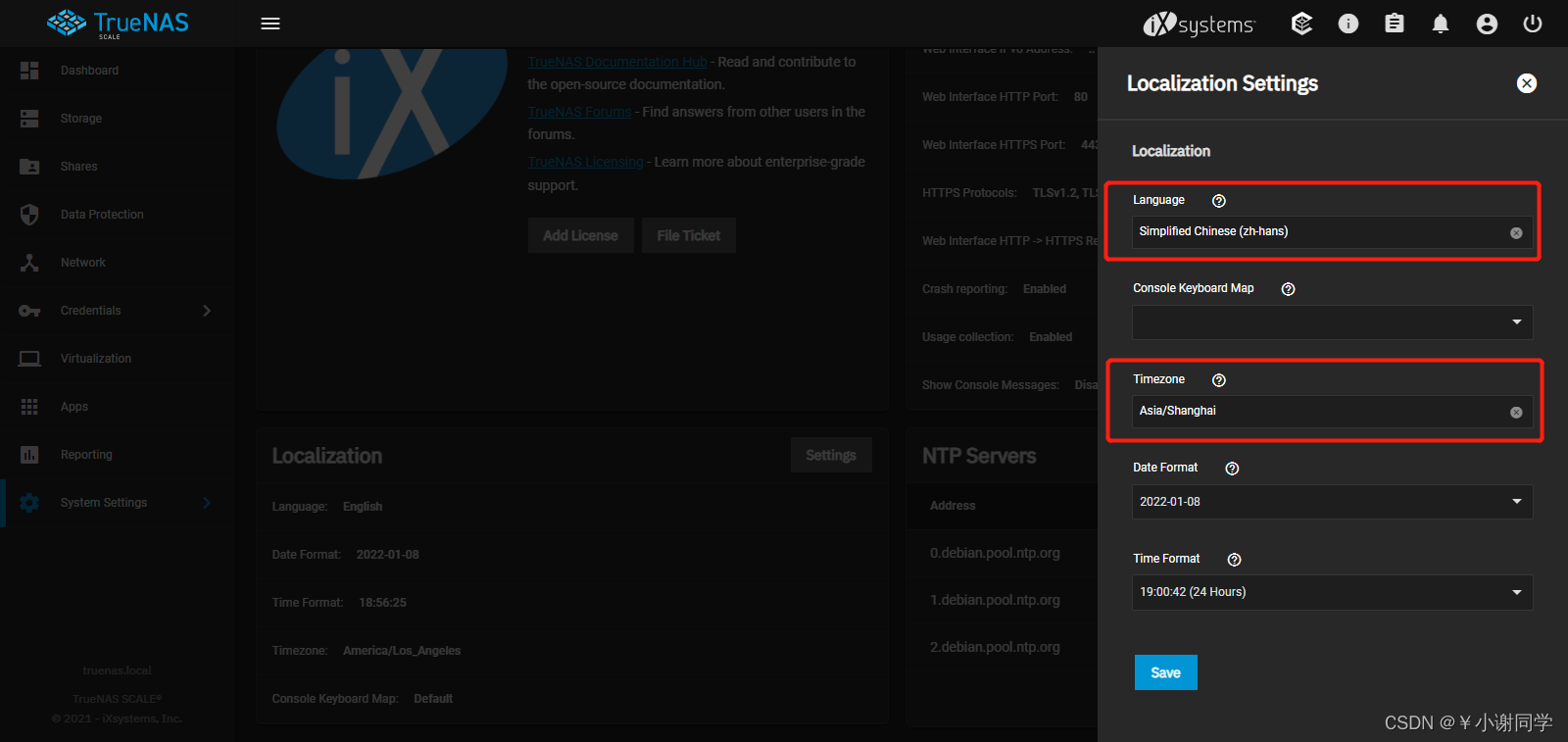Image resolution: width=1568 pixels, height=742 pixels.
Task: Select the 1.debian.pool.ntp.org server row
Action: click(x=1003, y=600)
